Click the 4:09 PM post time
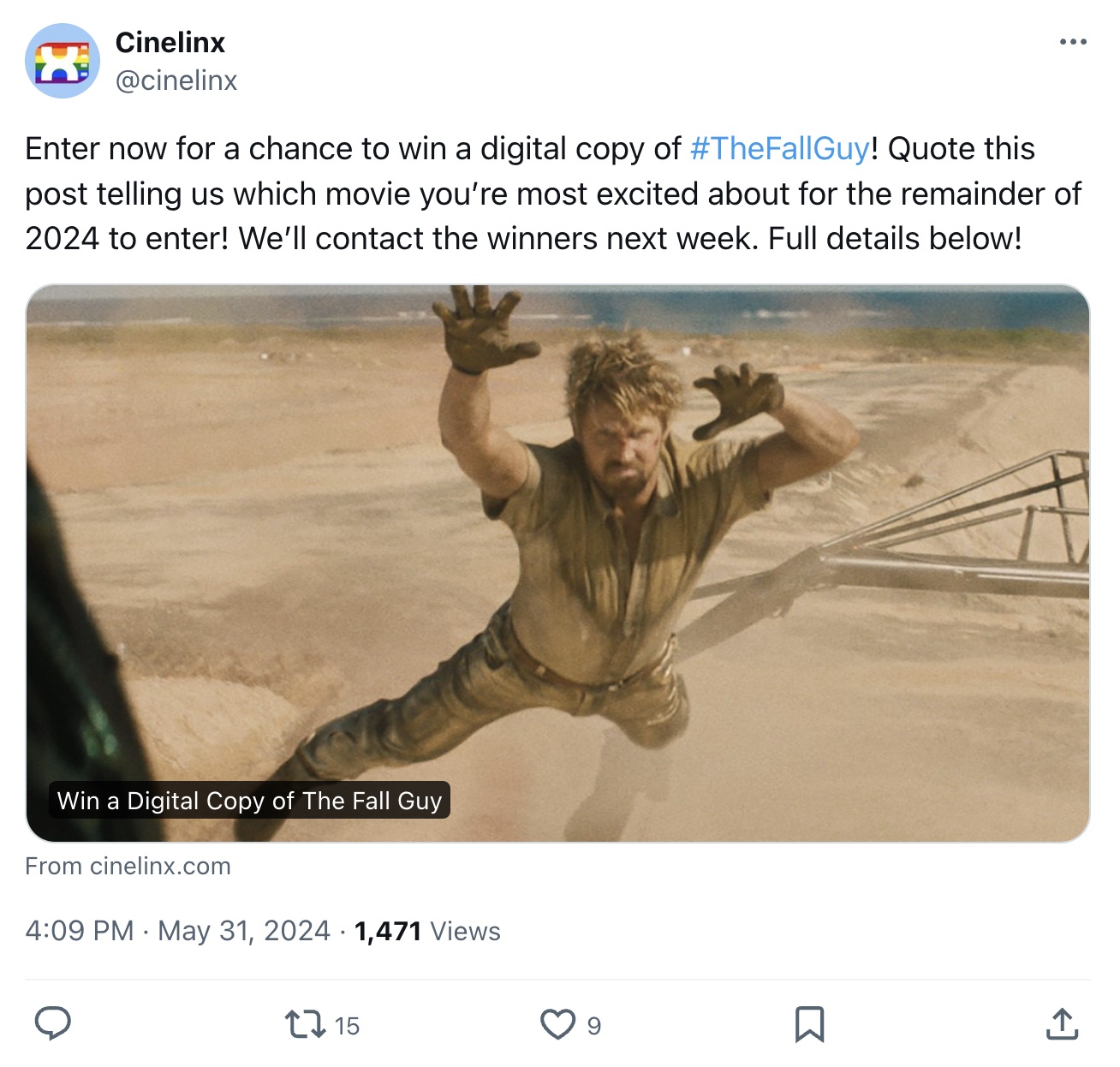Image resolution: width=1120 pixels, height=1067 pixels. click(x=80, y=931)
